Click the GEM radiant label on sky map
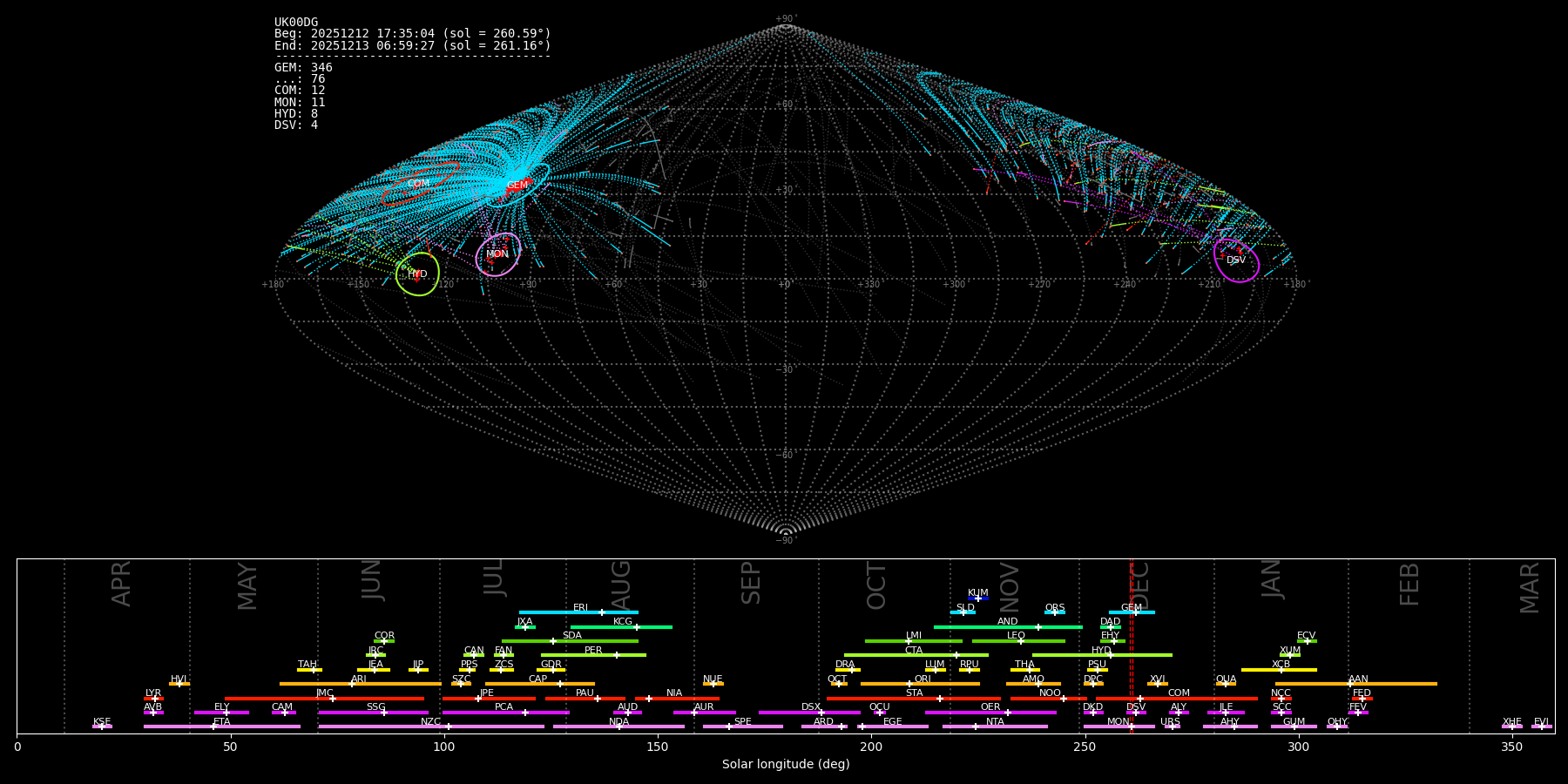Viewport: 1568px width, 784px height. [x=517, y=186]
